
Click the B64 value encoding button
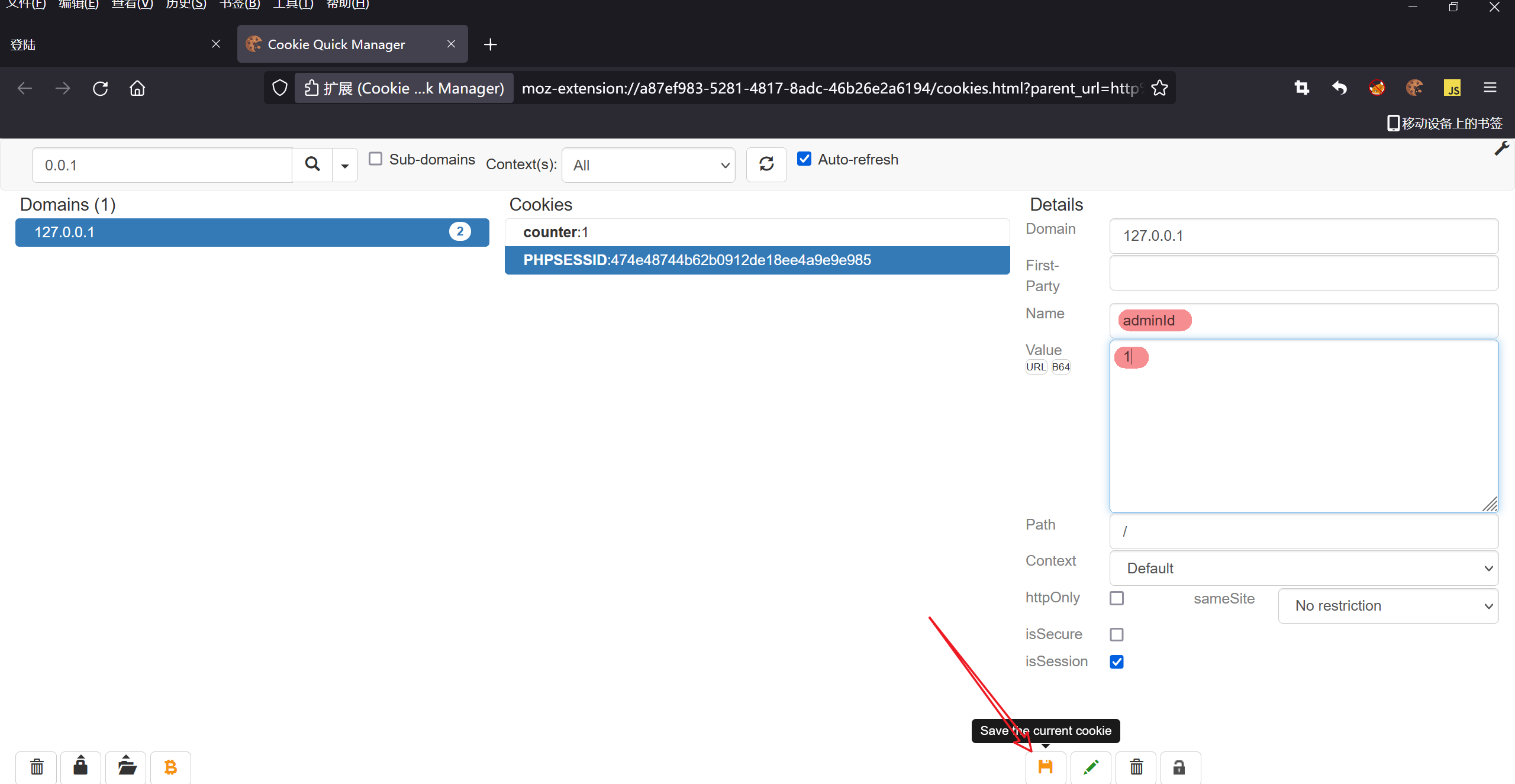[x=1060, y=367]
